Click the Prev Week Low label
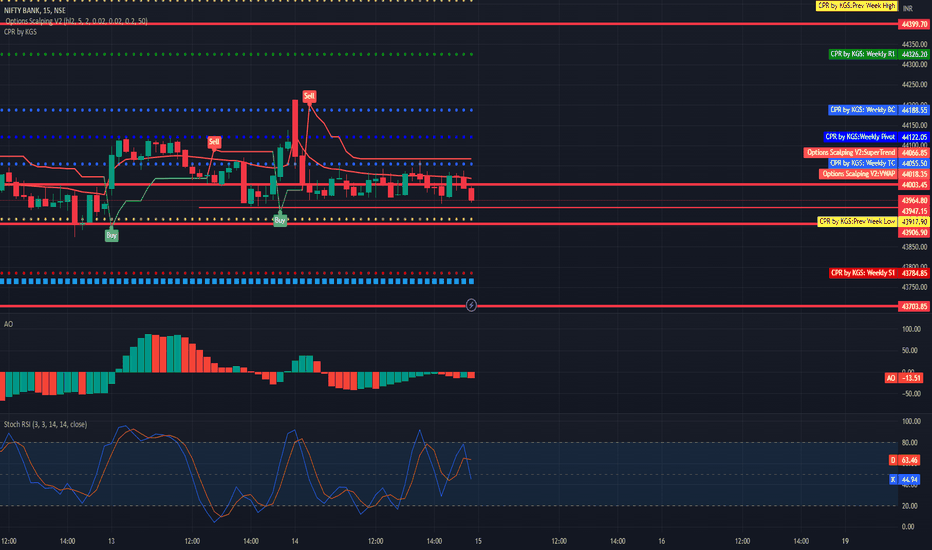The width and height of the screenshot is (932, 550). [x=857, y=221]
